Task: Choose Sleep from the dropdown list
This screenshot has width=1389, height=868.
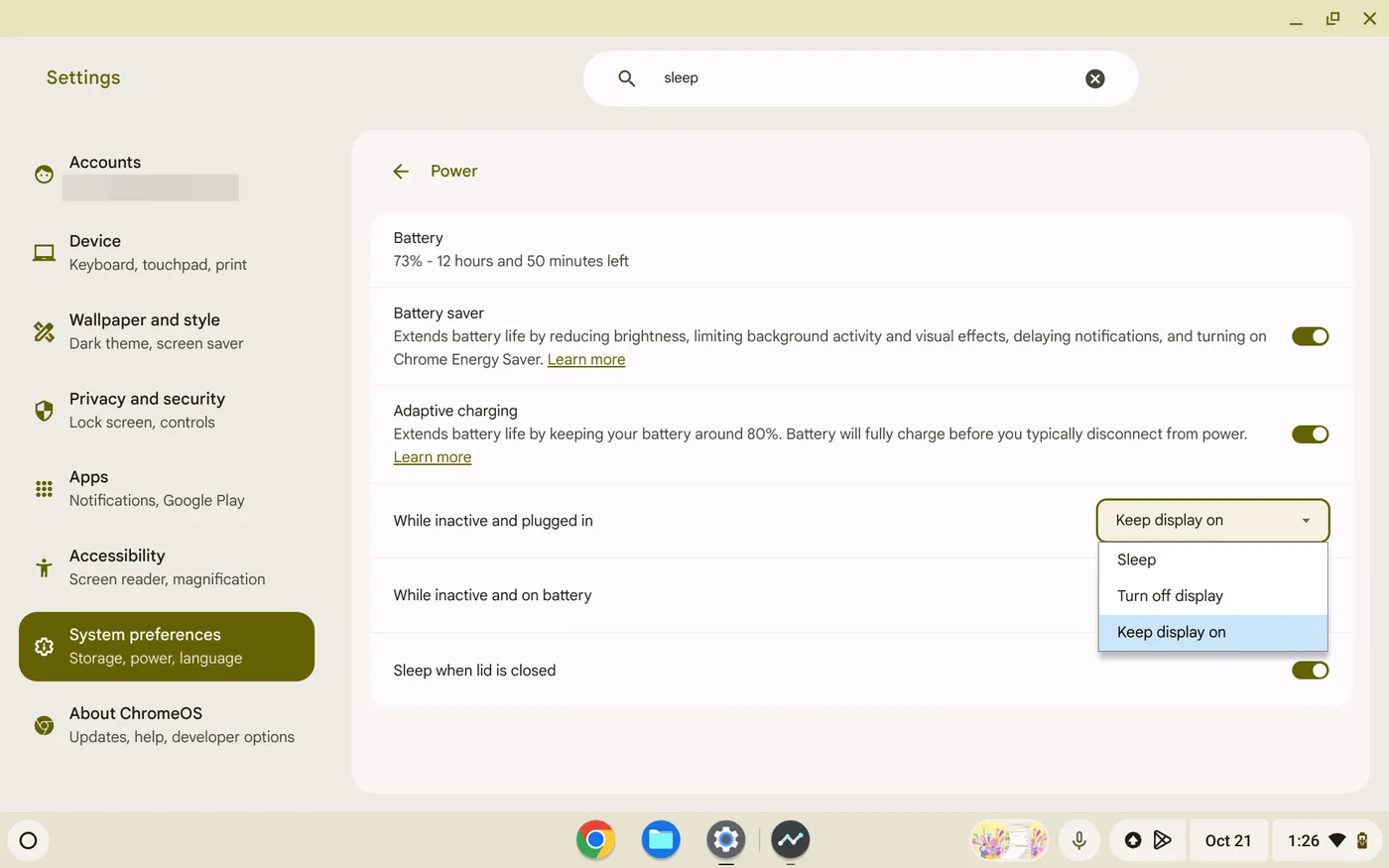Action: click(x=1212, y=559)
